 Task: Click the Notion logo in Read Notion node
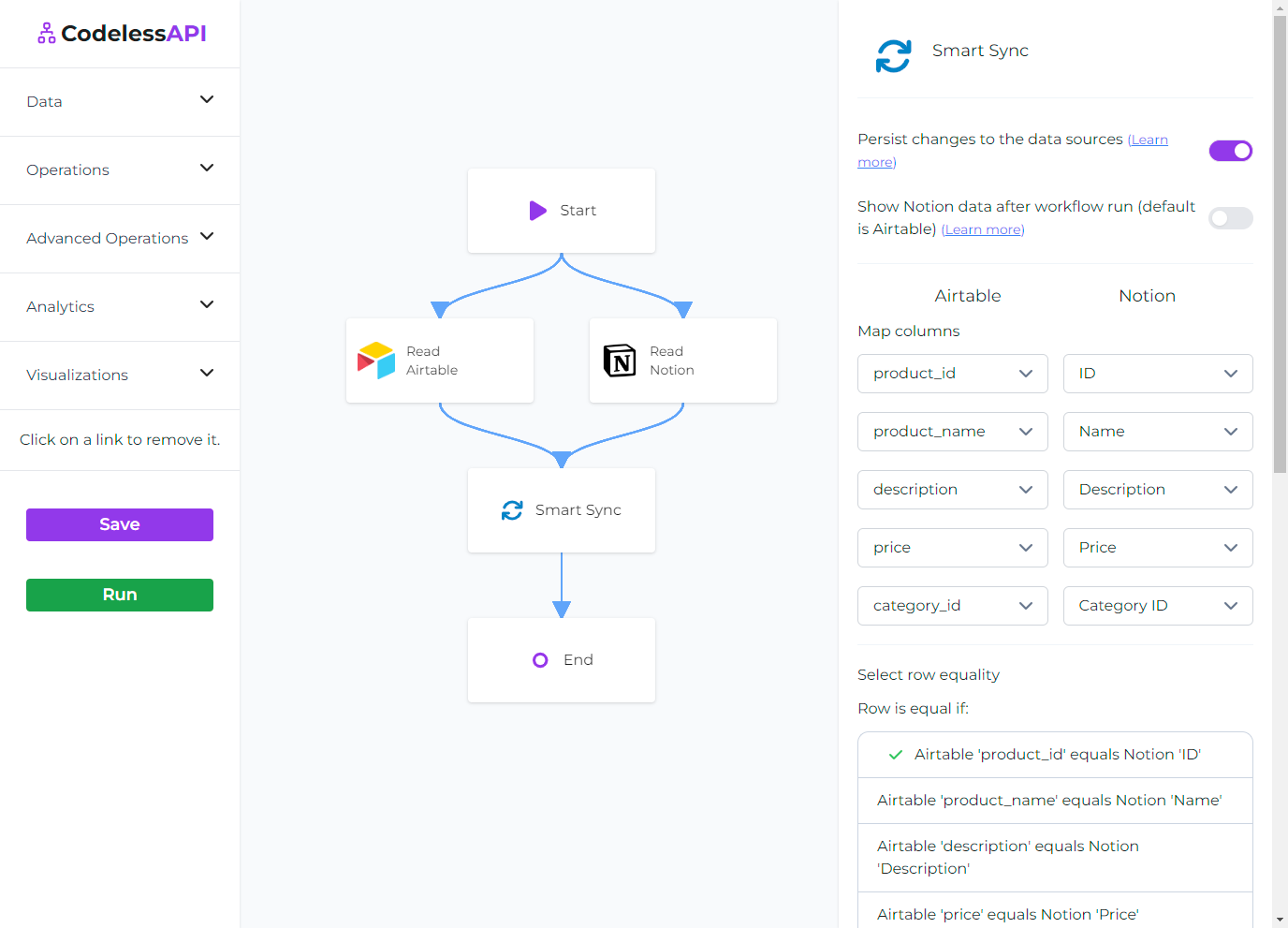pyautogui.click(x=620, y=361)
